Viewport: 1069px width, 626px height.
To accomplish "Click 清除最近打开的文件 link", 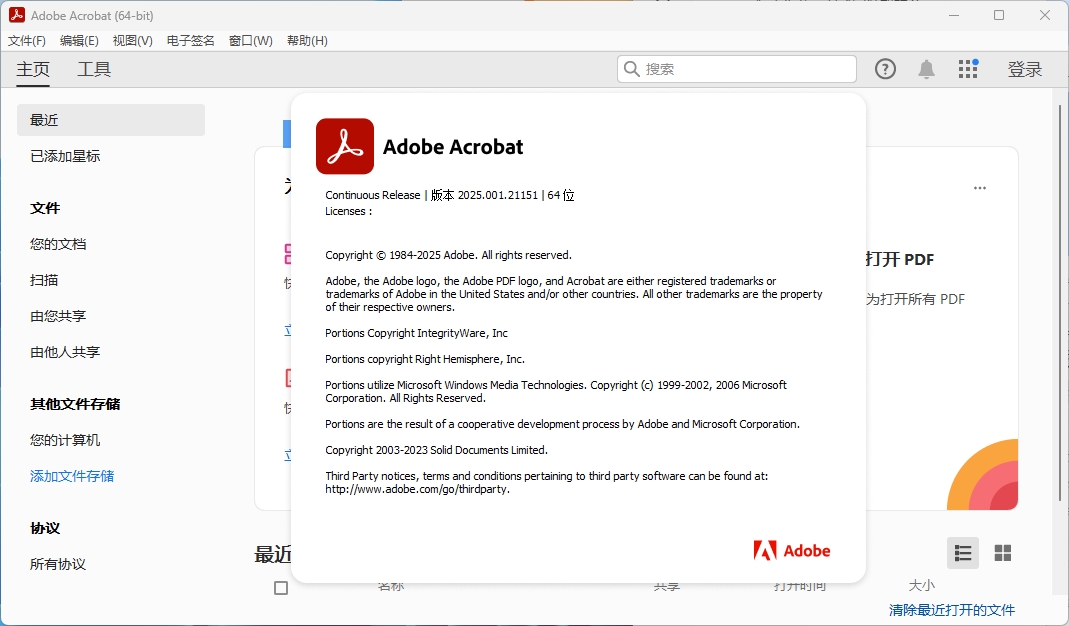I will click(x=951, y=610).
